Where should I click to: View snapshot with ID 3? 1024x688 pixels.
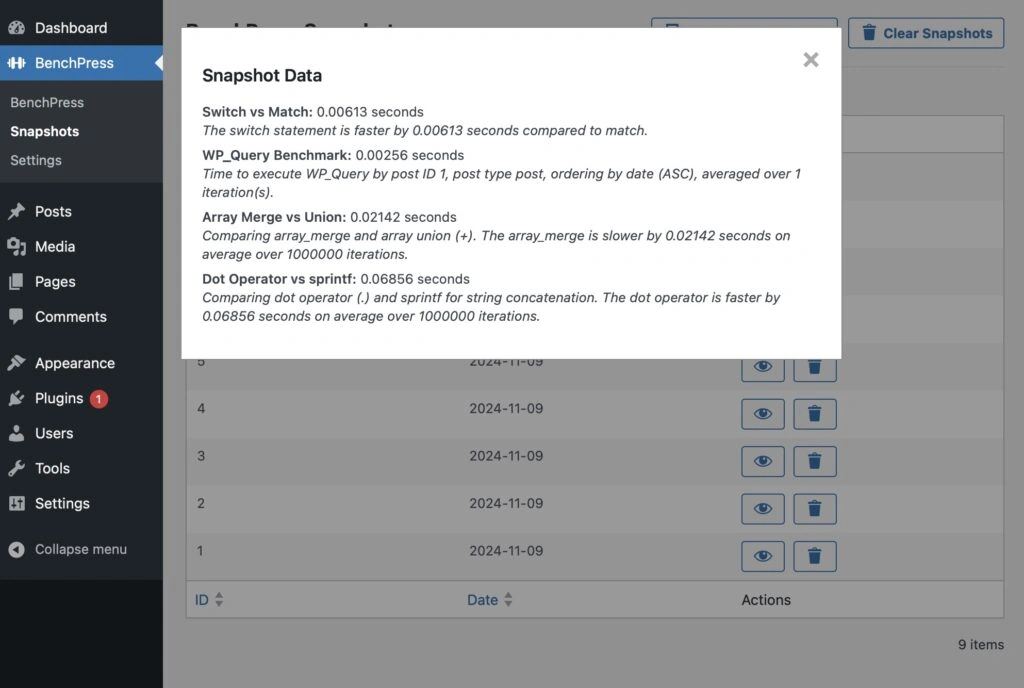pos(763,461)
